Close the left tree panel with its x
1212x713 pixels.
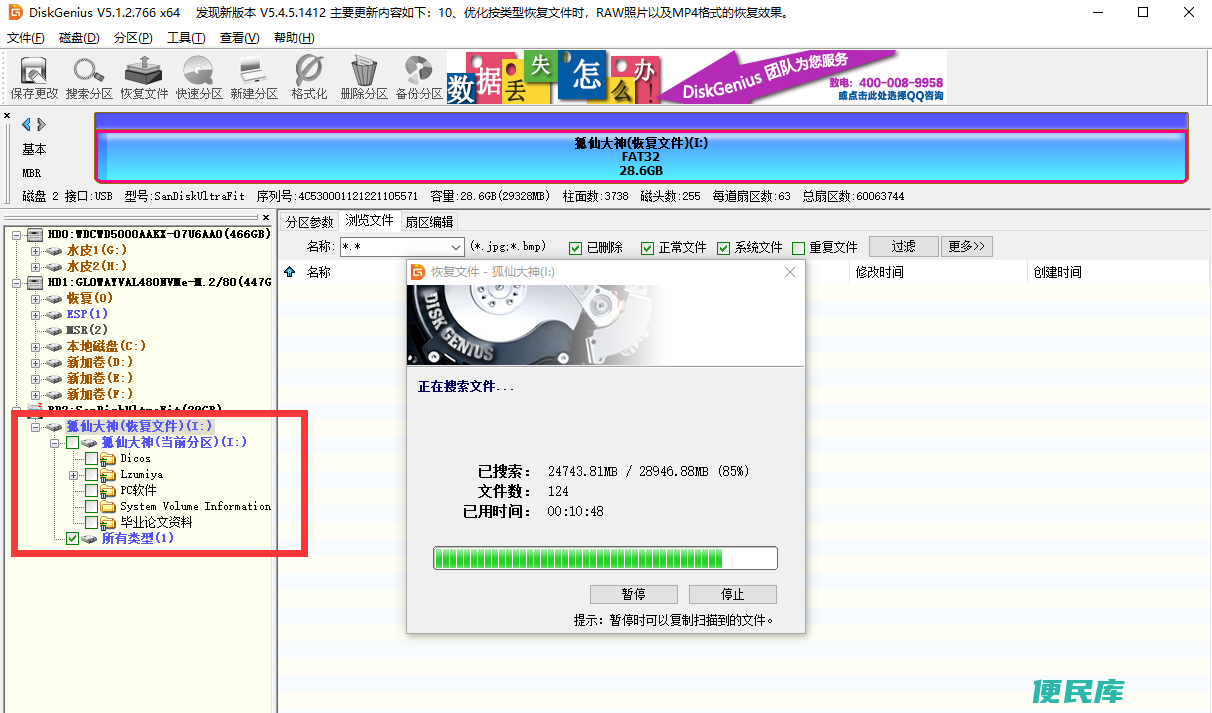point(265,217)
